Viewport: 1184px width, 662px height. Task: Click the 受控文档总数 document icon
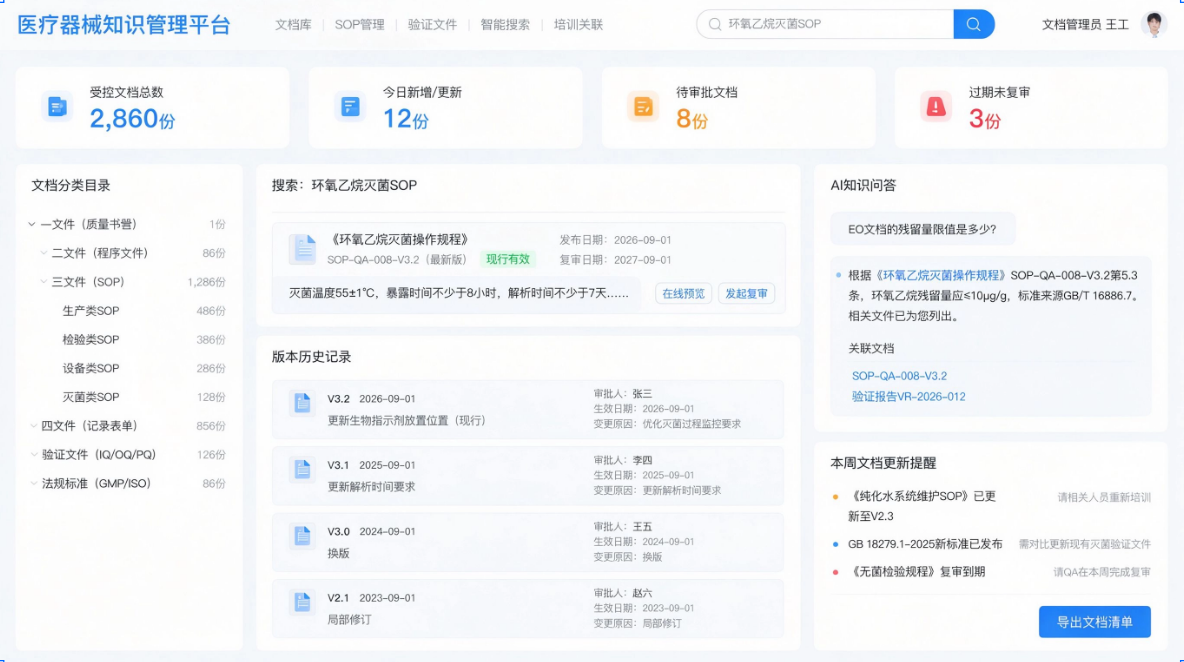(57, 107)
